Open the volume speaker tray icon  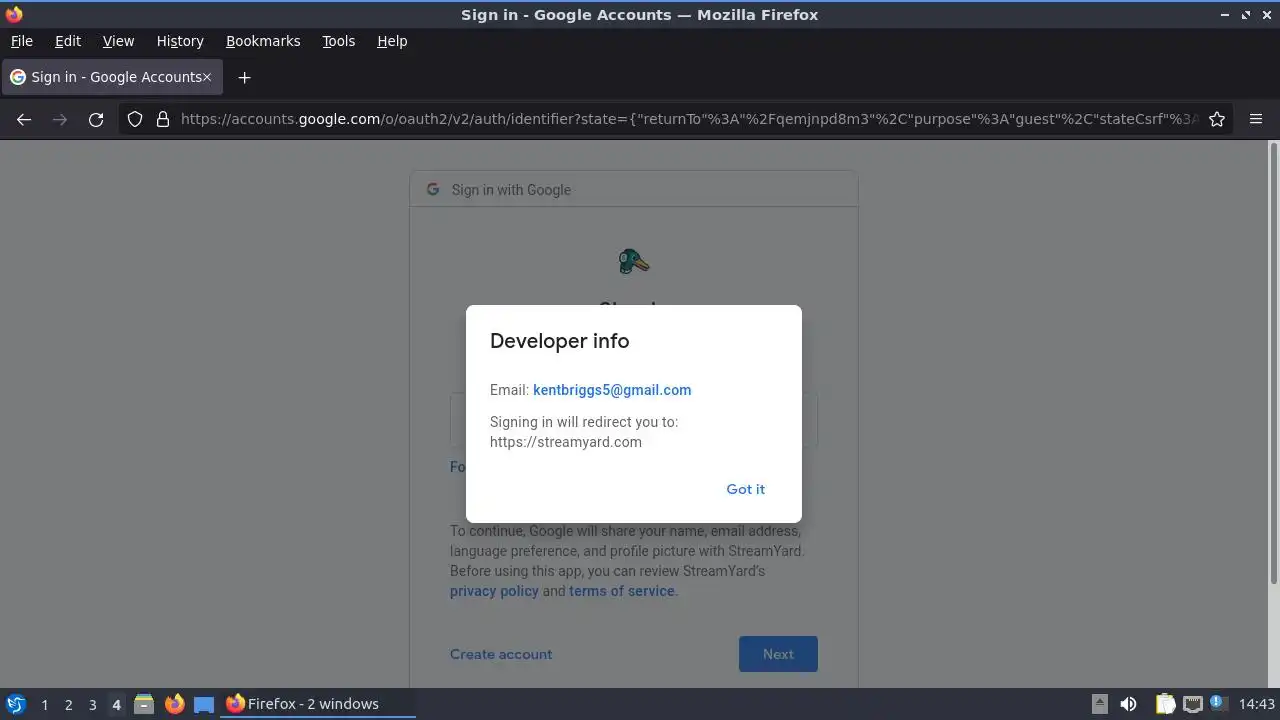pyautogui.click(x=1128, y=704)
